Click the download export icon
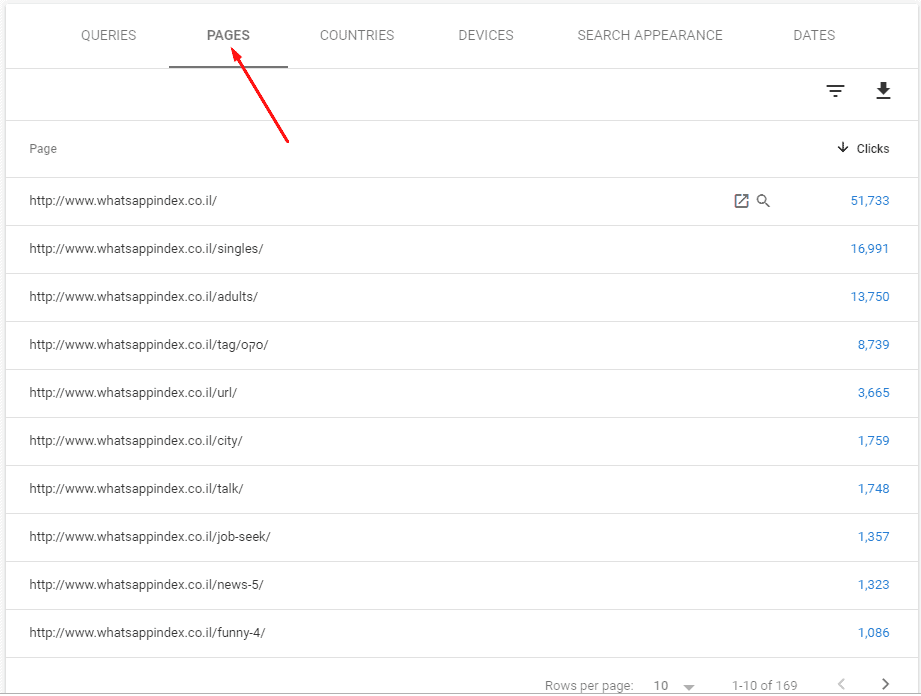 tap(883, 90)
